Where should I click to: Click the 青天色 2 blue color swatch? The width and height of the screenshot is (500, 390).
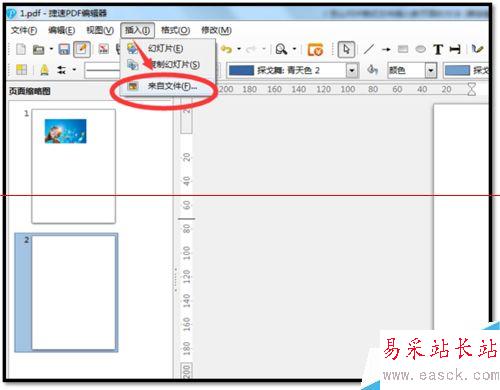pos(241,70)
